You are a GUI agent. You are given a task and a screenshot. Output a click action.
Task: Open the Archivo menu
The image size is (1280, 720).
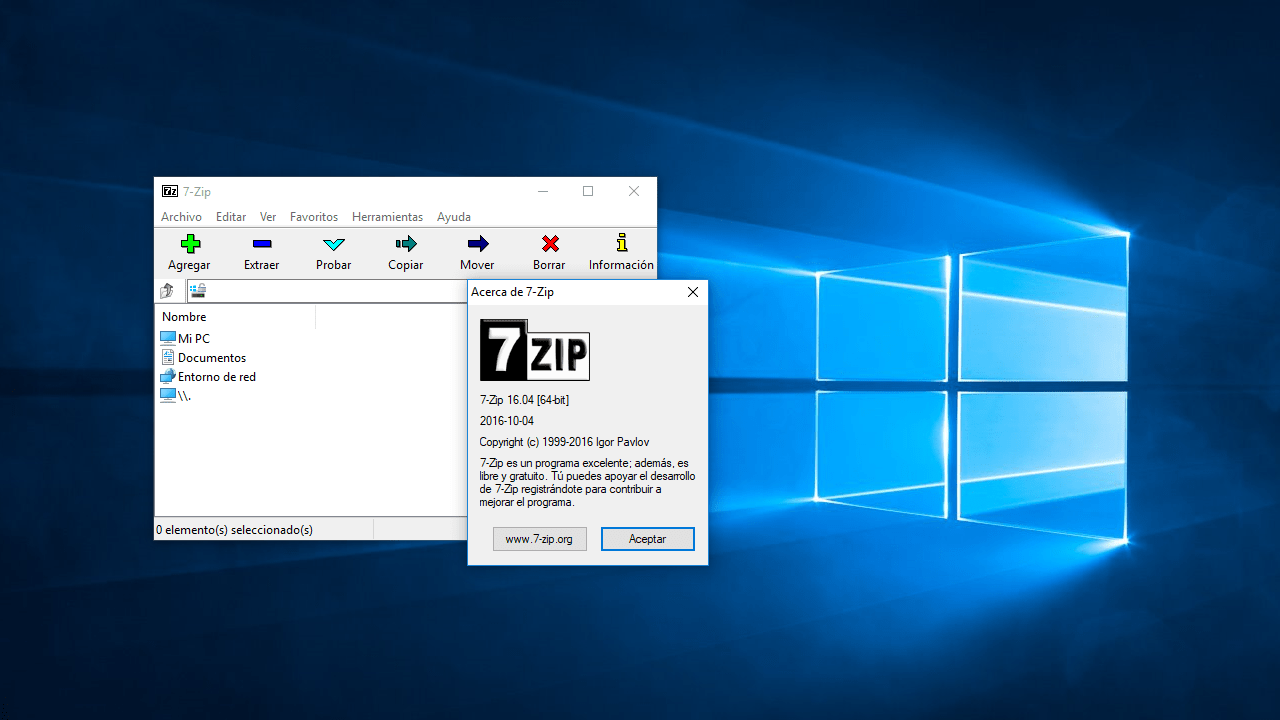(181, 216)
